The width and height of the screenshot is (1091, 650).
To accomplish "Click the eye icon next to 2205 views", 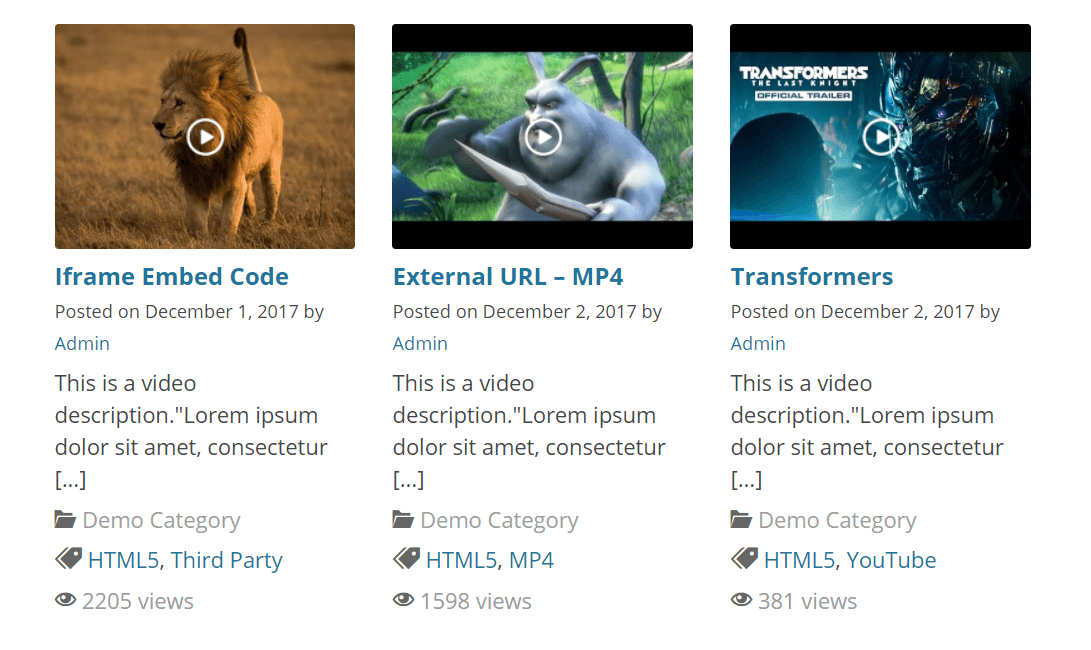I will click(66, 599).
